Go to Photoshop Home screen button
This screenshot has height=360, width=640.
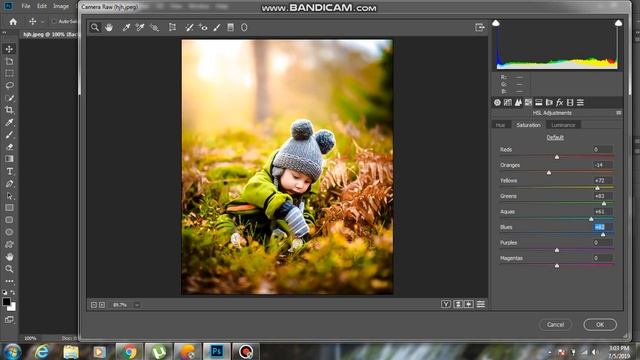pos(13,22)
